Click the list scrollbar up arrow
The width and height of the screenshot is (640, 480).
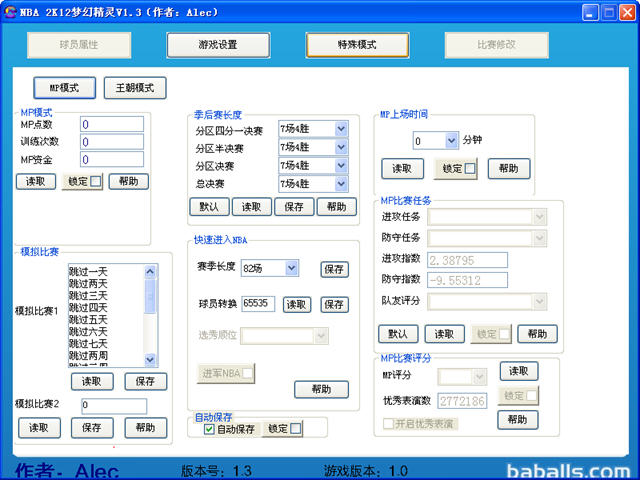coord(150,271)
